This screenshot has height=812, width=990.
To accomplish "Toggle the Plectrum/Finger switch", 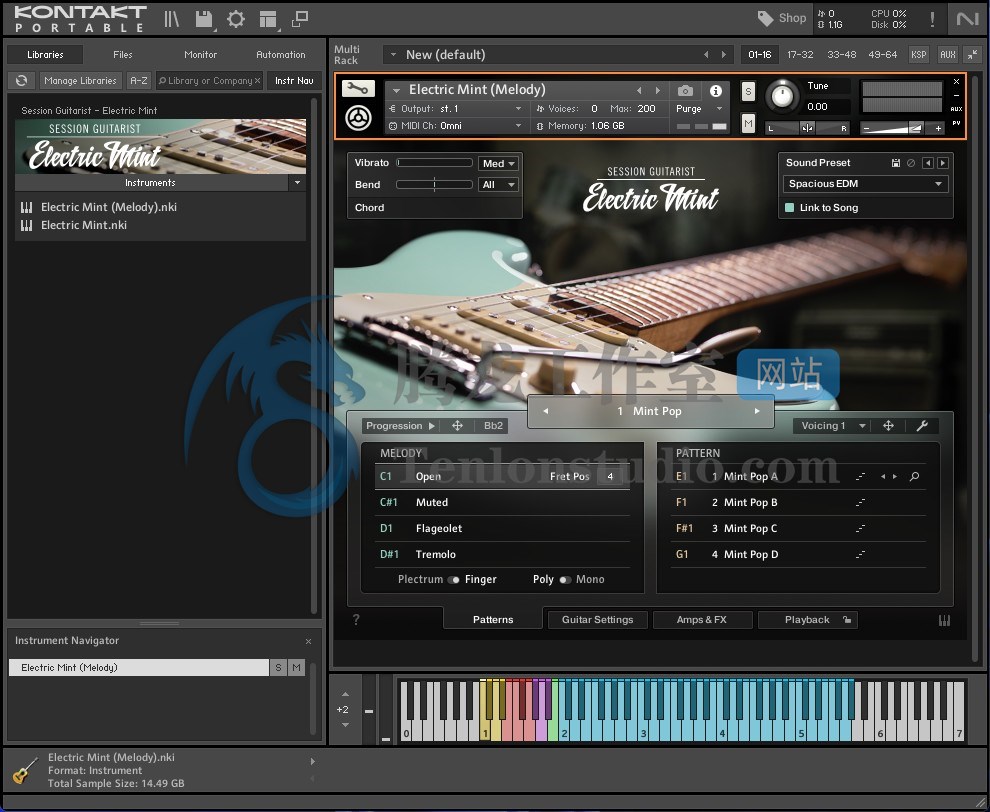I will [x=453, y=580].
